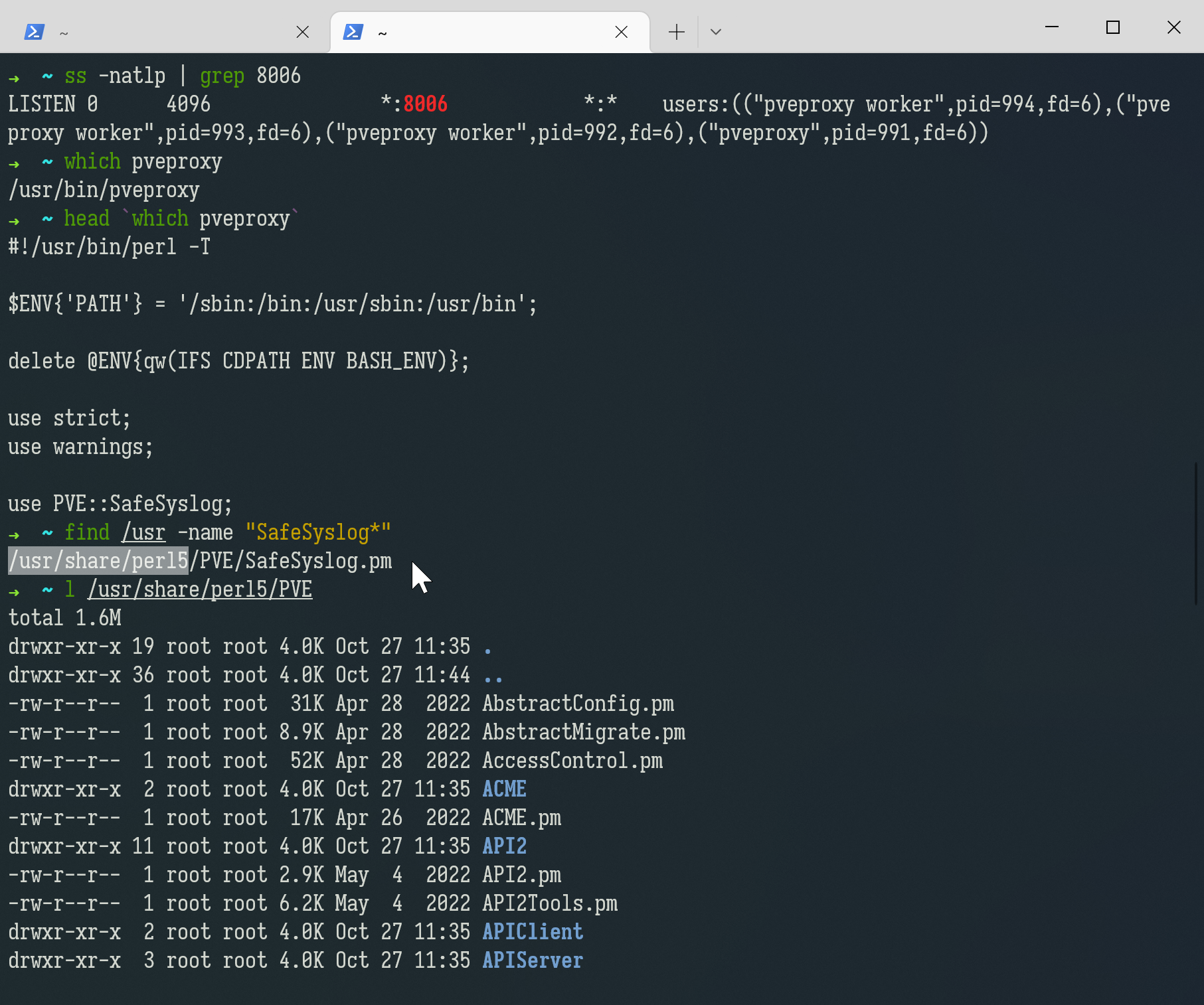Close the terminal window
Image resolution: width=1204 pixels, height=1005 pixels.
[1173, 27]
